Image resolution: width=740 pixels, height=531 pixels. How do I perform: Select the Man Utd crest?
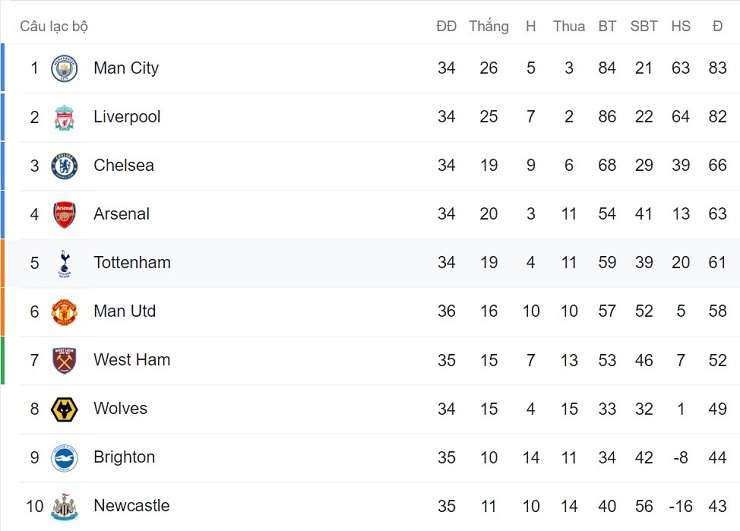click(64, 312)
